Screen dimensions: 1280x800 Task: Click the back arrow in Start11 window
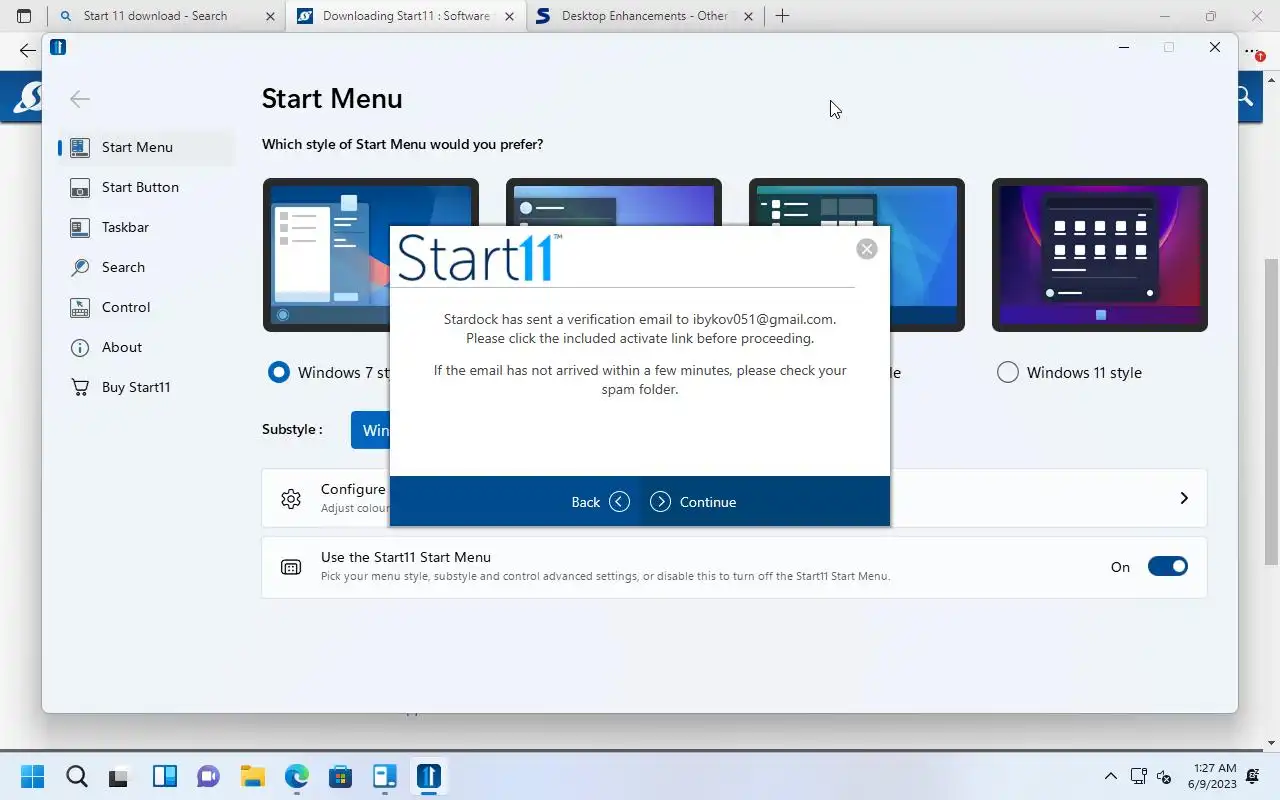coord(80,98)
